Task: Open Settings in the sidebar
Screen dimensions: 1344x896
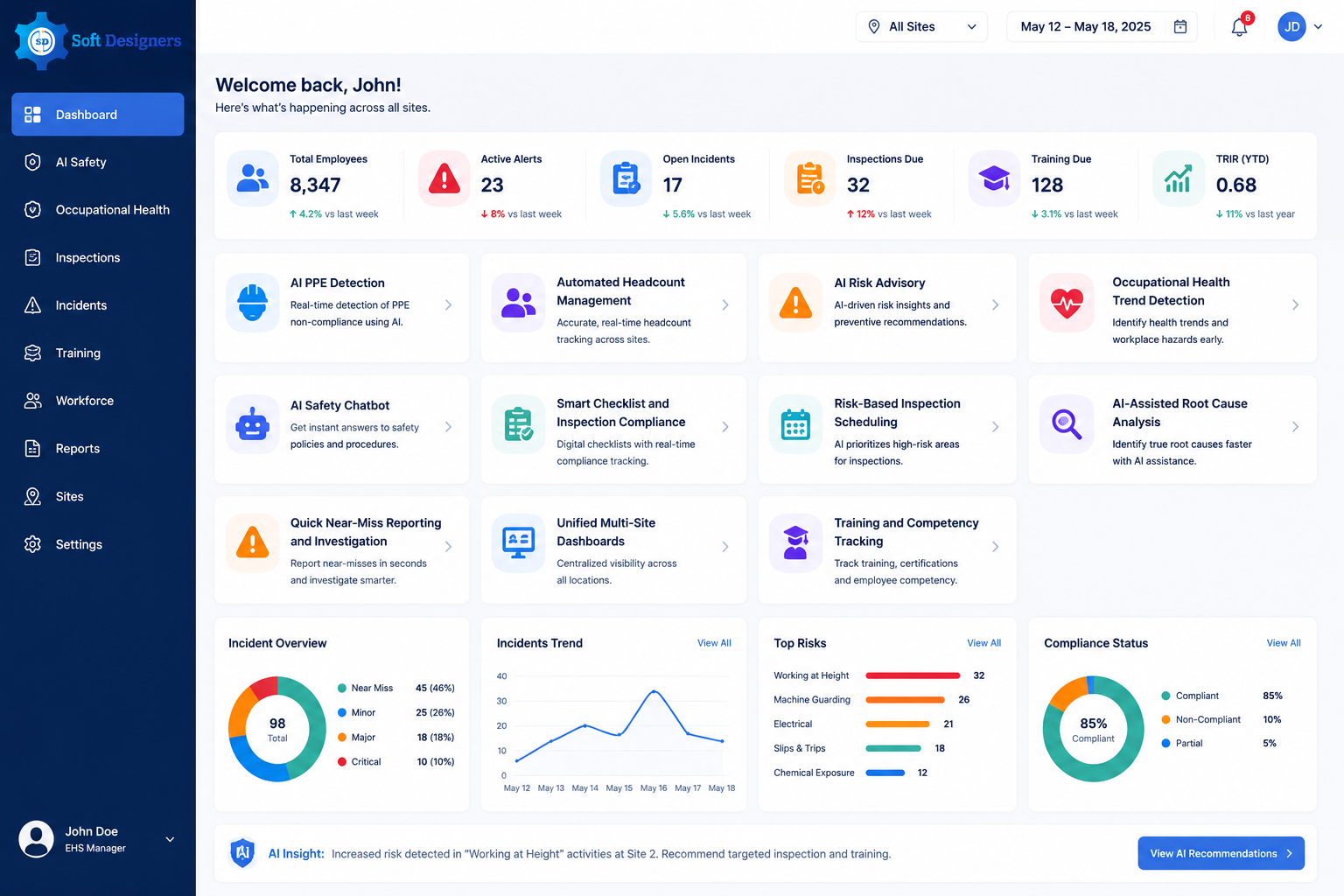Action: [x=98, y=544]
